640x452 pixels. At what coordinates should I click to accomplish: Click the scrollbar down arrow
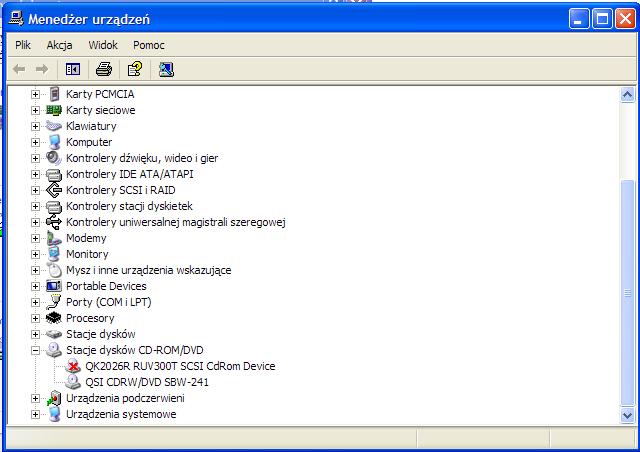[x=627, y=416]
